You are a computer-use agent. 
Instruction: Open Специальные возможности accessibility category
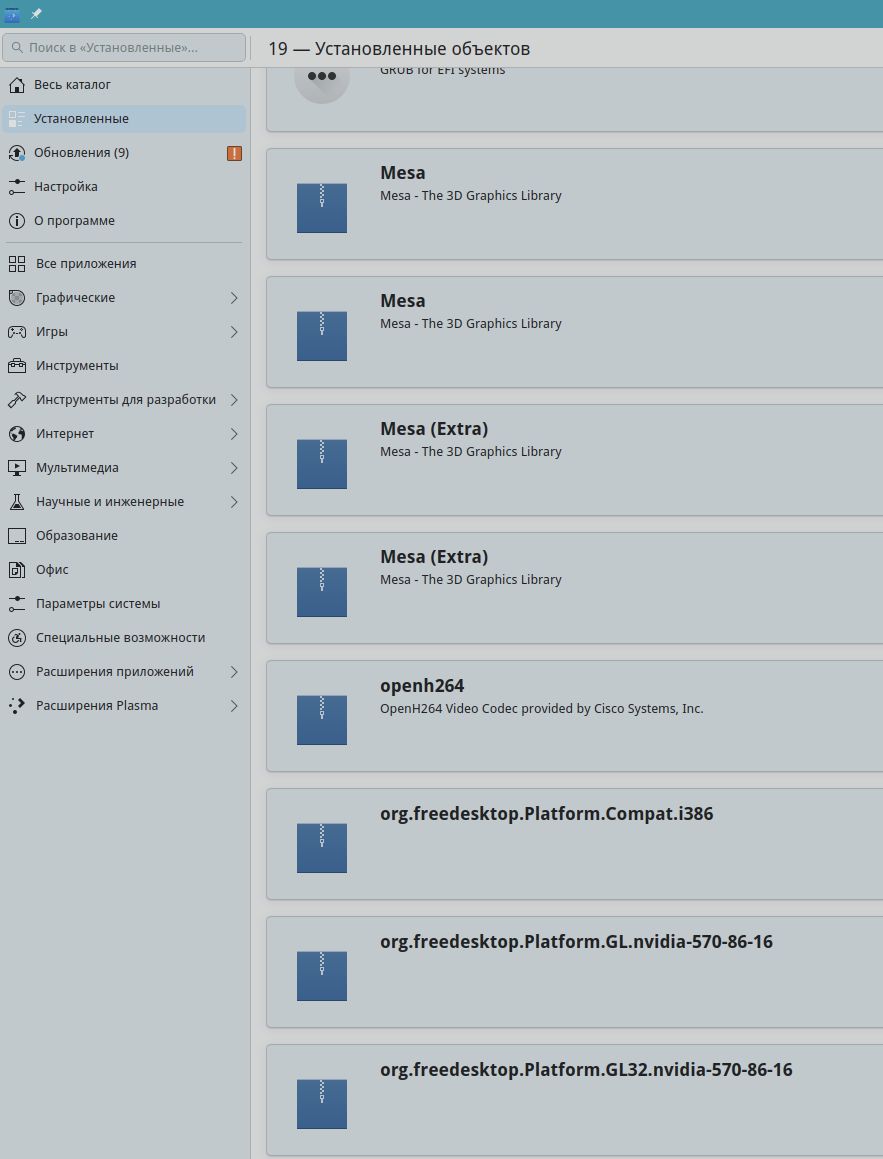click(124, 637)
